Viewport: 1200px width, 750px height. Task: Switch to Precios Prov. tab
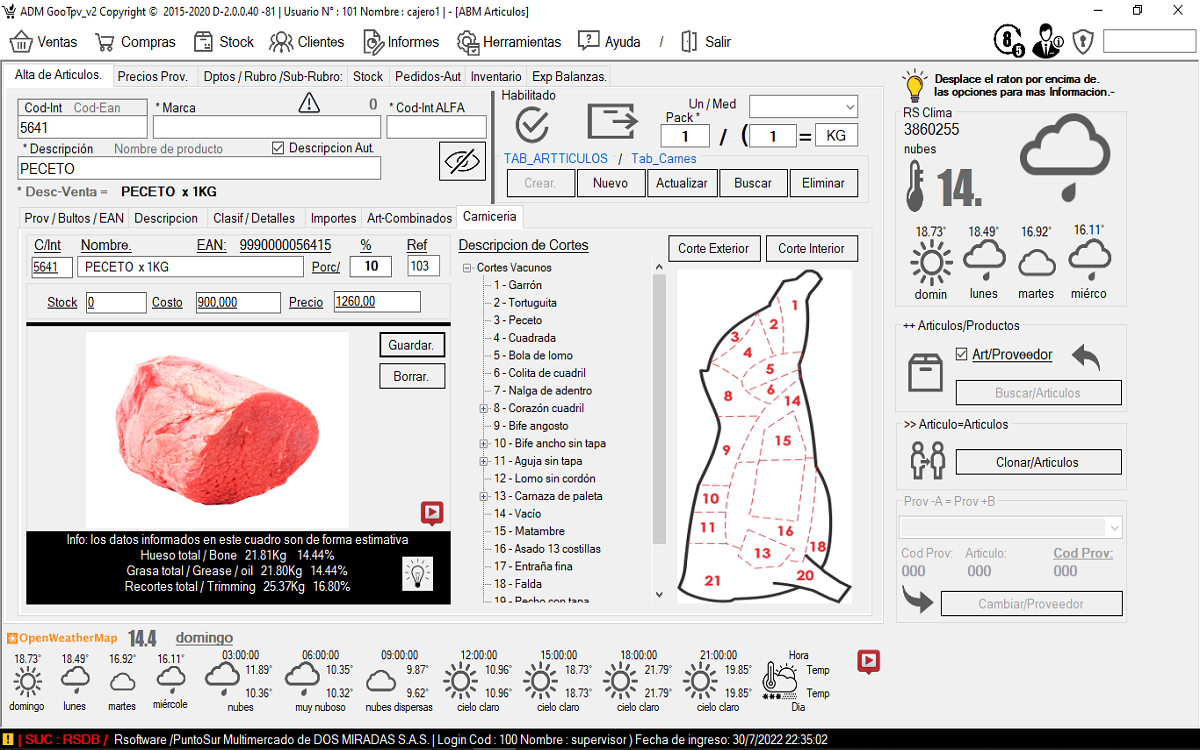click(152, 76)
